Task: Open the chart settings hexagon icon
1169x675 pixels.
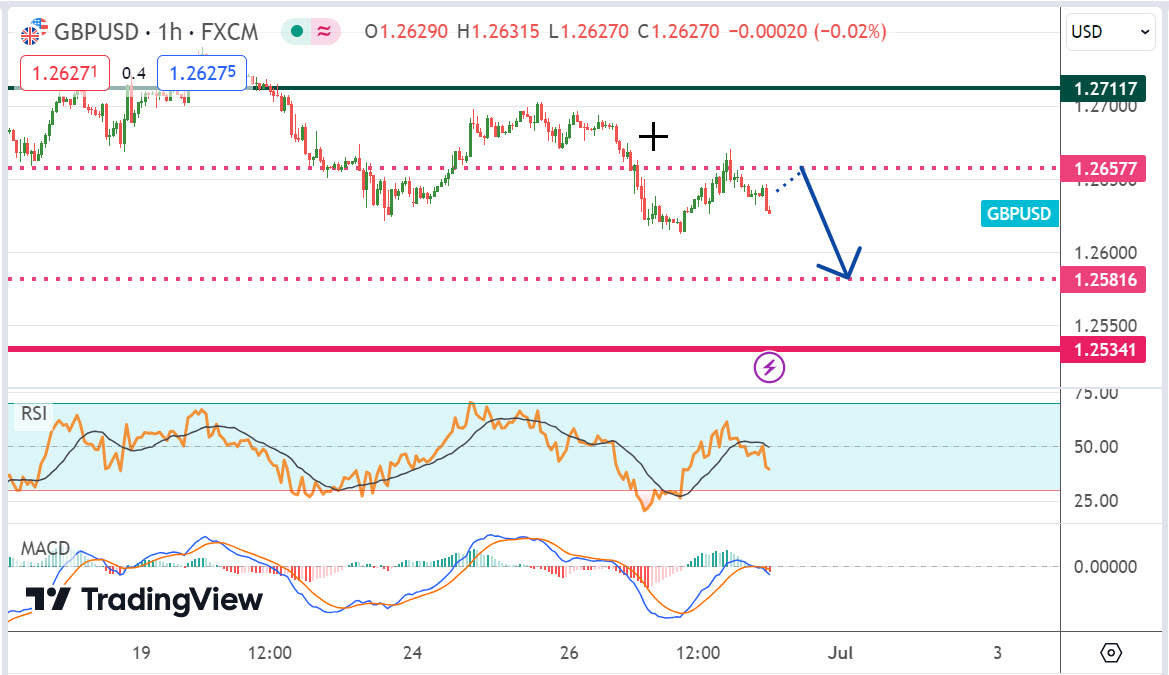Action: (1111, 653)
